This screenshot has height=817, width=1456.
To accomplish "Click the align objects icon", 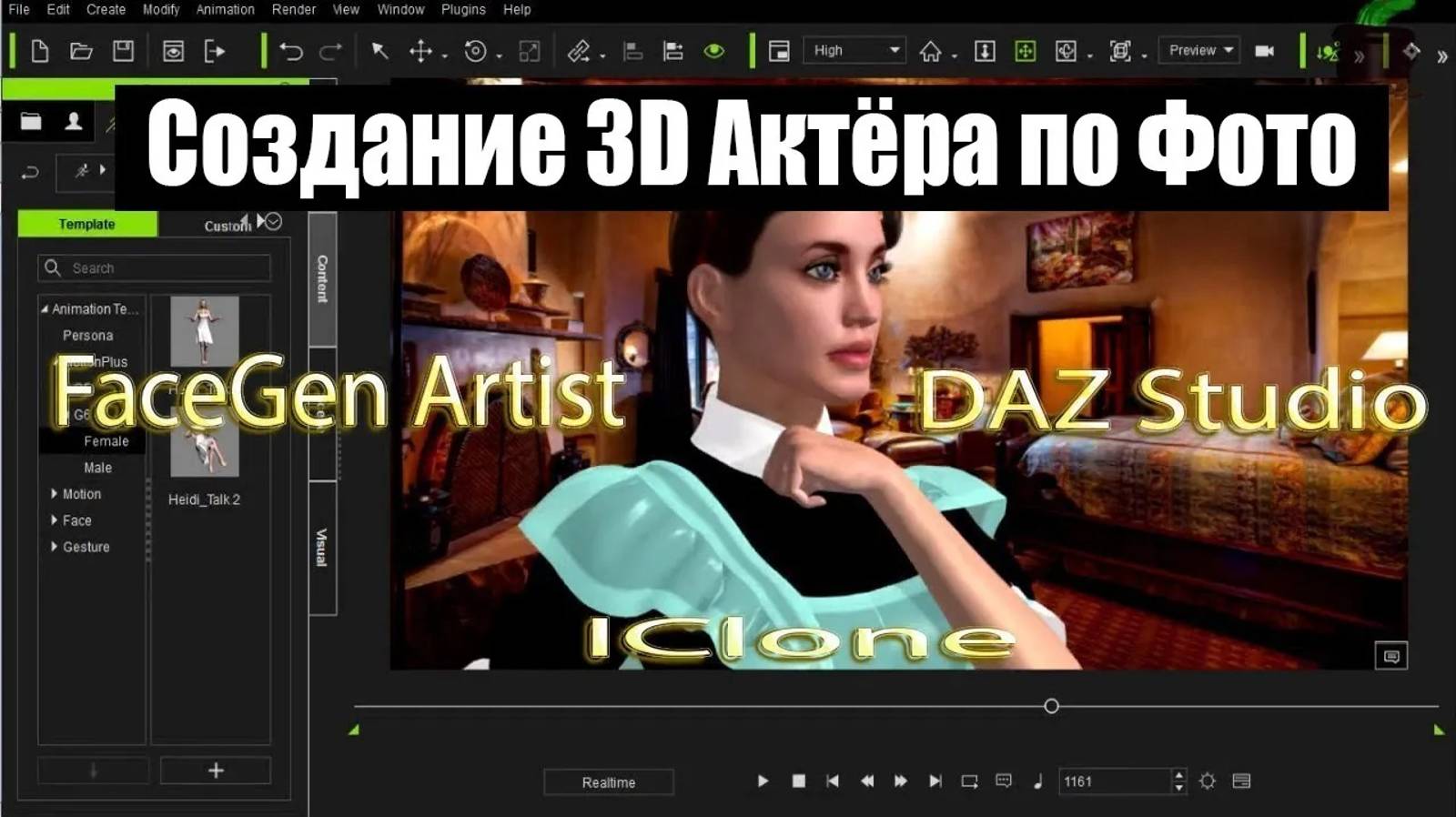I will (632, 51).
